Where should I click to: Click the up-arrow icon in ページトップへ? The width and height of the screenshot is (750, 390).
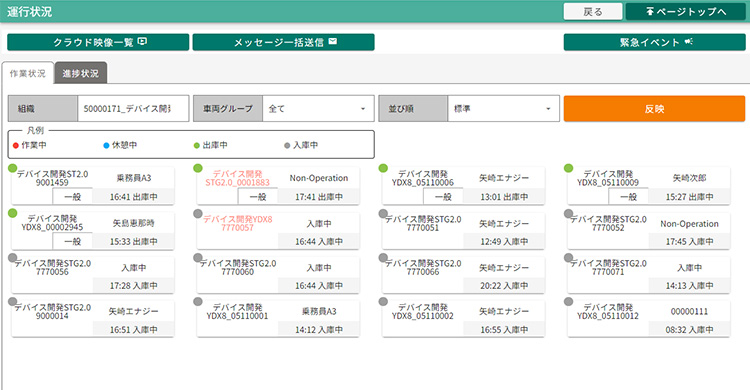click(650, 11)
